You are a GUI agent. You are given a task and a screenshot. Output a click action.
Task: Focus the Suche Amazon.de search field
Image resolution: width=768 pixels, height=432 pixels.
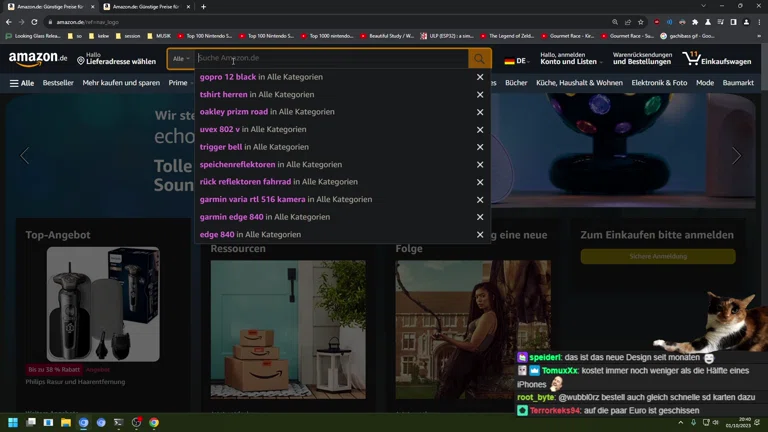click(332, 58)
